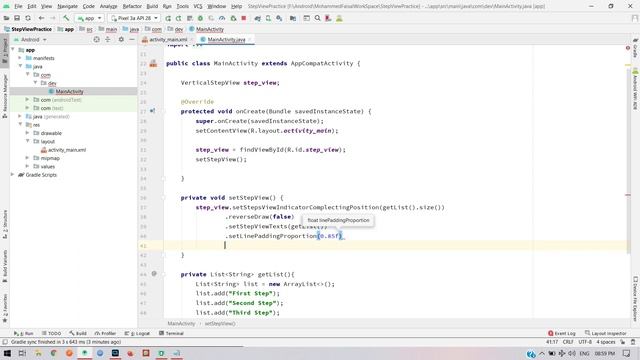This screenshot has height=360, width=640.
Task: Click the class gutter icon beside MainActivity
Action: [153, 63]
